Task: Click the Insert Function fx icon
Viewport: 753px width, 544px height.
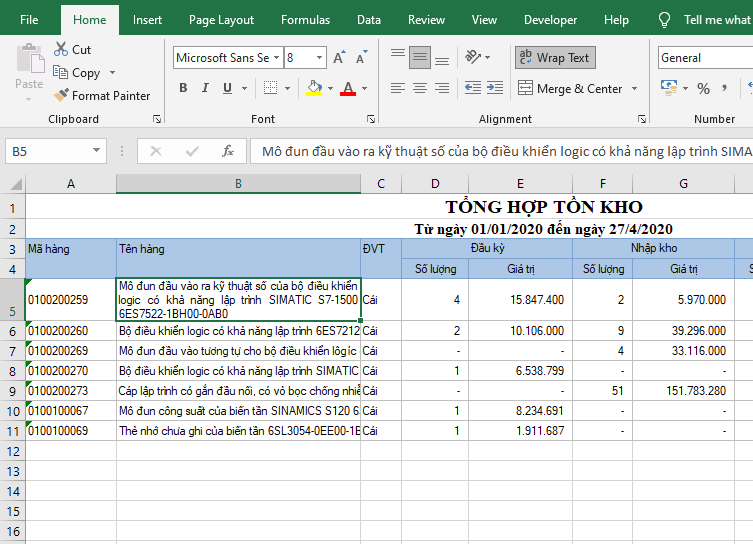Action: click(228, 151)
